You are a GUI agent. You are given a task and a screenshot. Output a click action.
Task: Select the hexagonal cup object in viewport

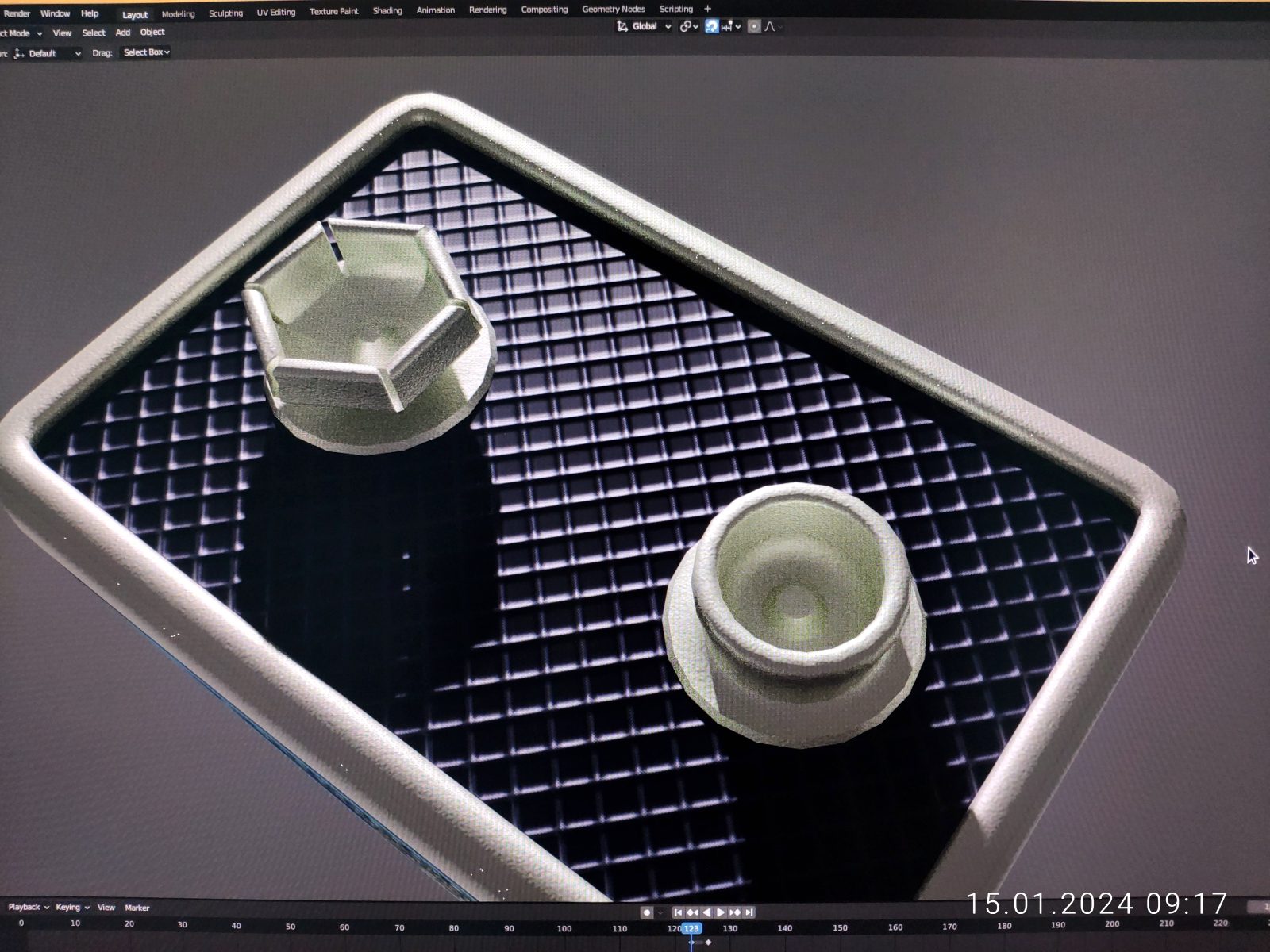point(371,337)
